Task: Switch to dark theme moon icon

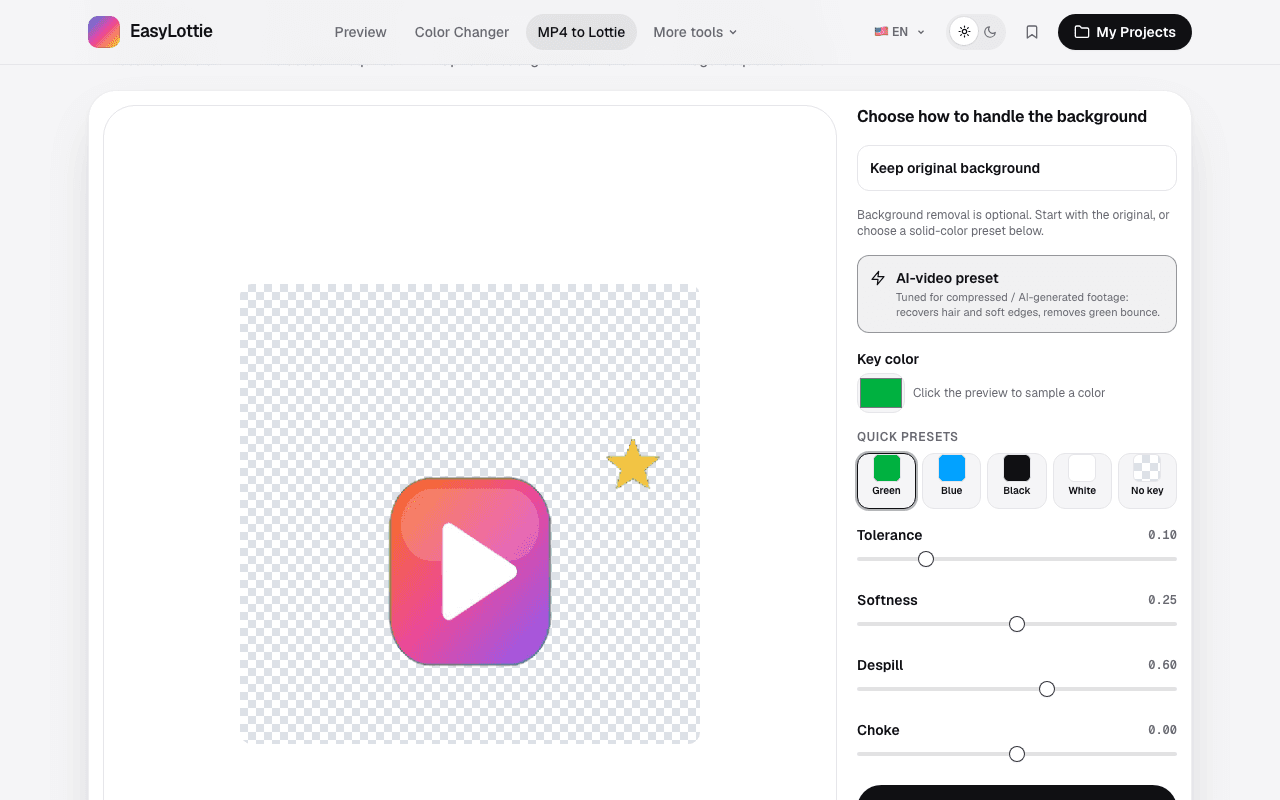Action: click(x=990, y=32)
